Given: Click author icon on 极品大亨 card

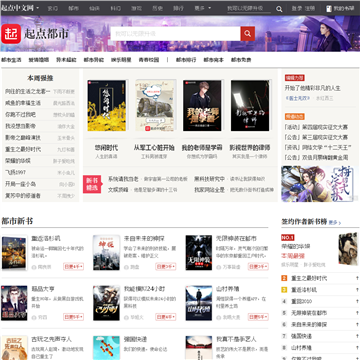Looking at the screenshot, I should pyautogui.click(x=34, y=317).
